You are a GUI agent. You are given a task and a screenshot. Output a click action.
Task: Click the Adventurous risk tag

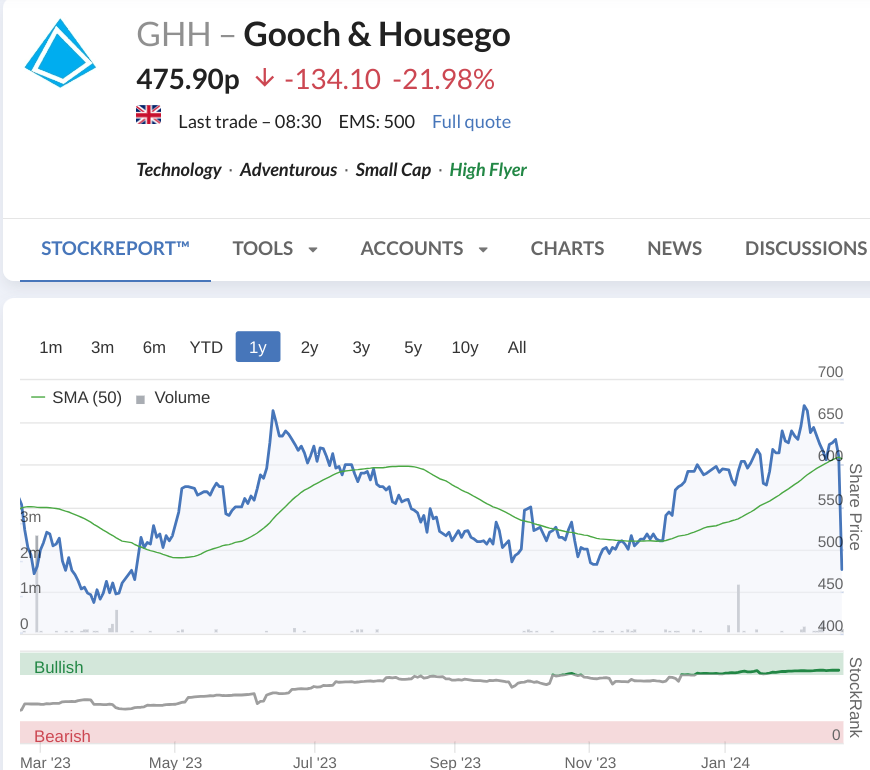[x=288, y=170]
